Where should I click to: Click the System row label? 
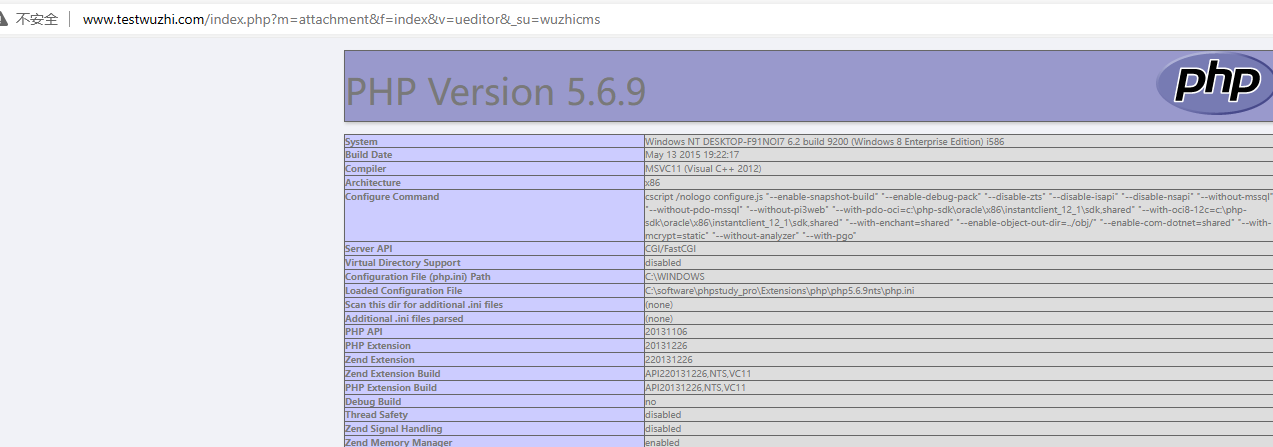pos(362,142)
